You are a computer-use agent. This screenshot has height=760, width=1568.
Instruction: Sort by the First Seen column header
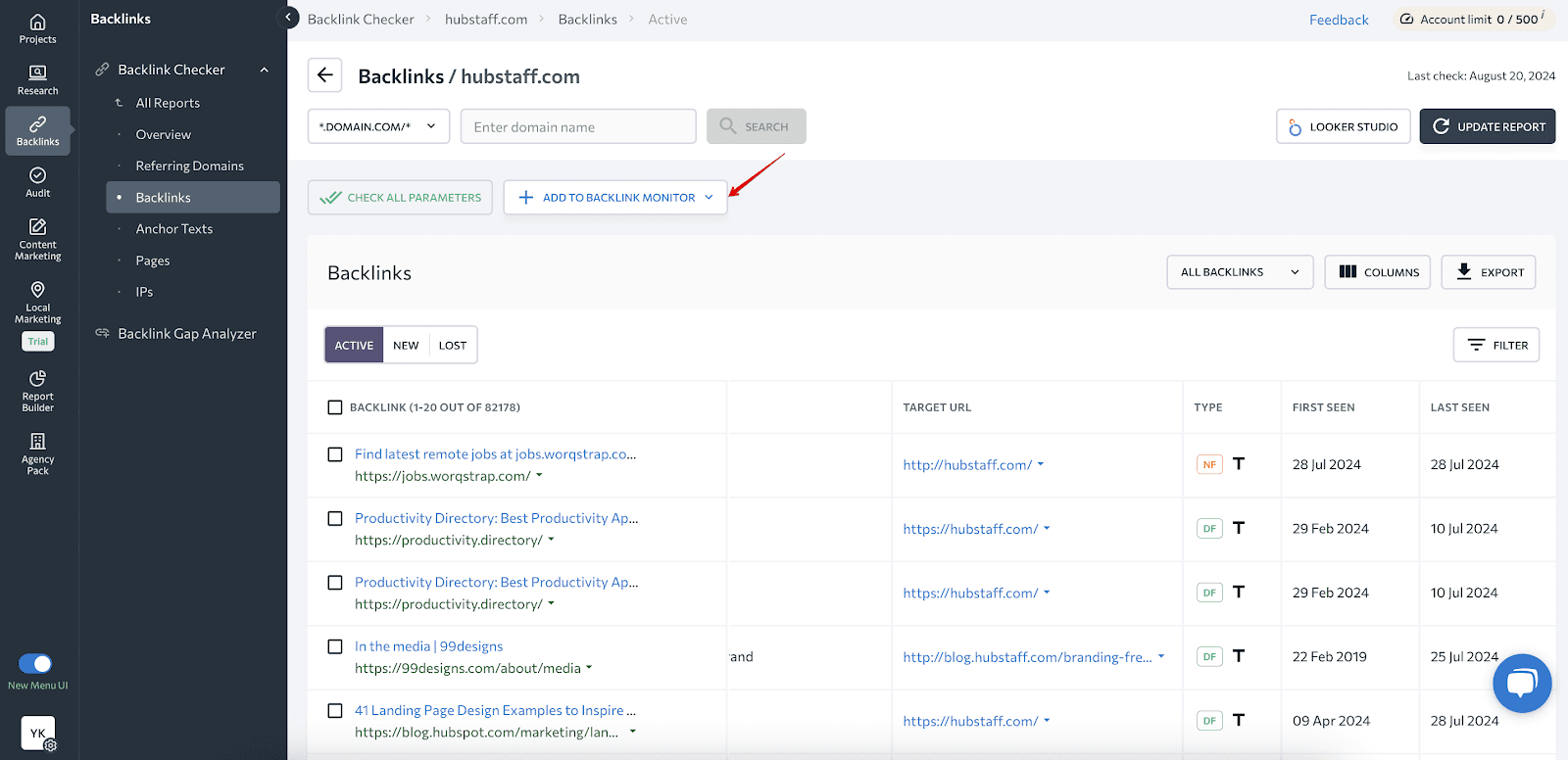pyautogui.click(x=1323, y=407)
